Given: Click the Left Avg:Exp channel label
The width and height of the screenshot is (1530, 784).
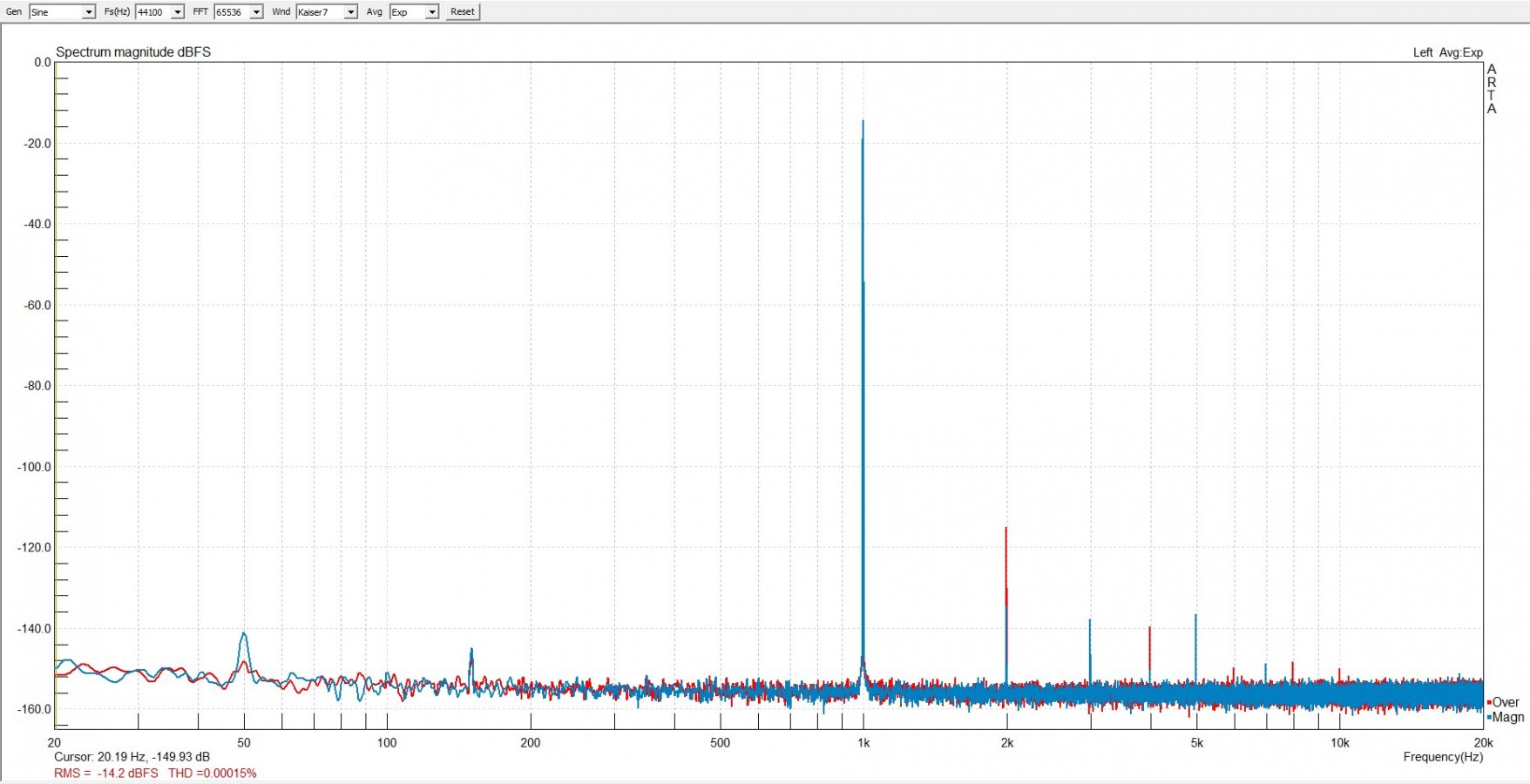Looking at the screenshot, I should pos(1447,52).
